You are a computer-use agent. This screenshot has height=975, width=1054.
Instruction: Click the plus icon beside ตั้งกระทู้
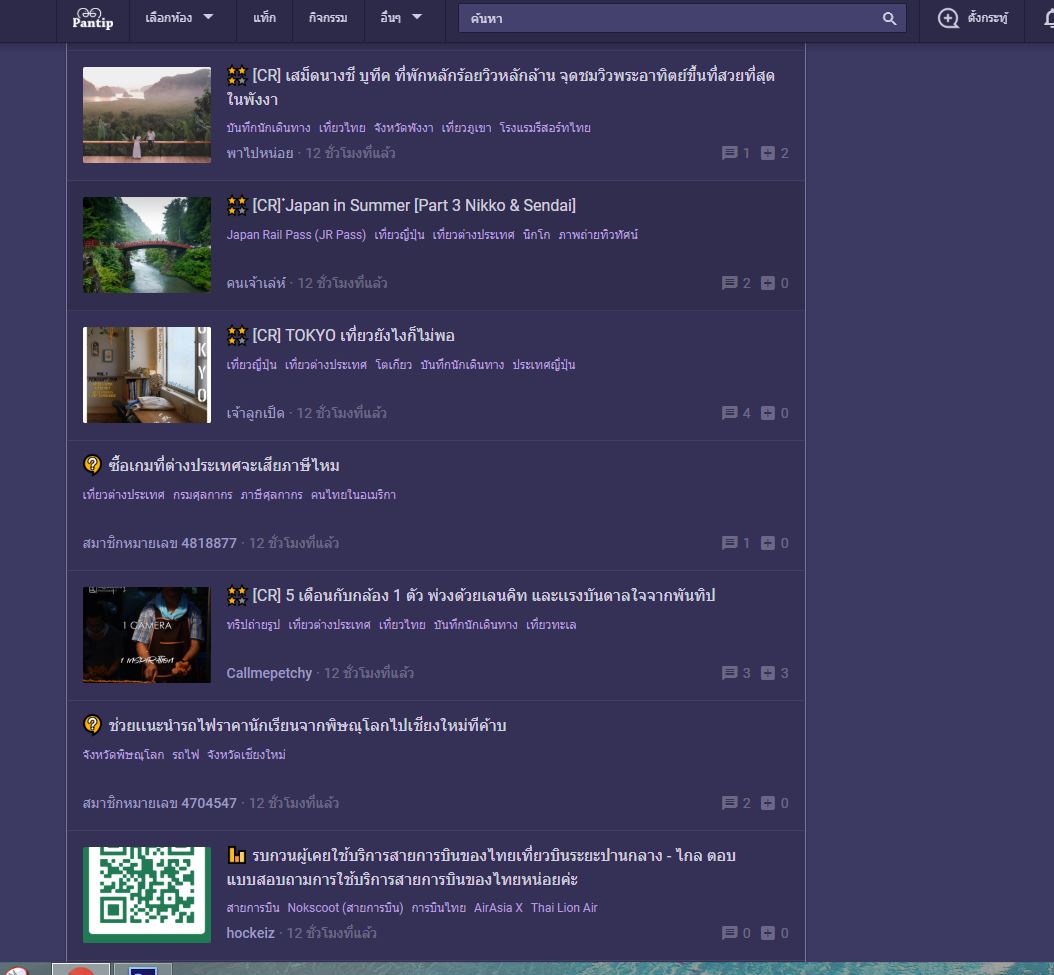(x=948, y=18)
